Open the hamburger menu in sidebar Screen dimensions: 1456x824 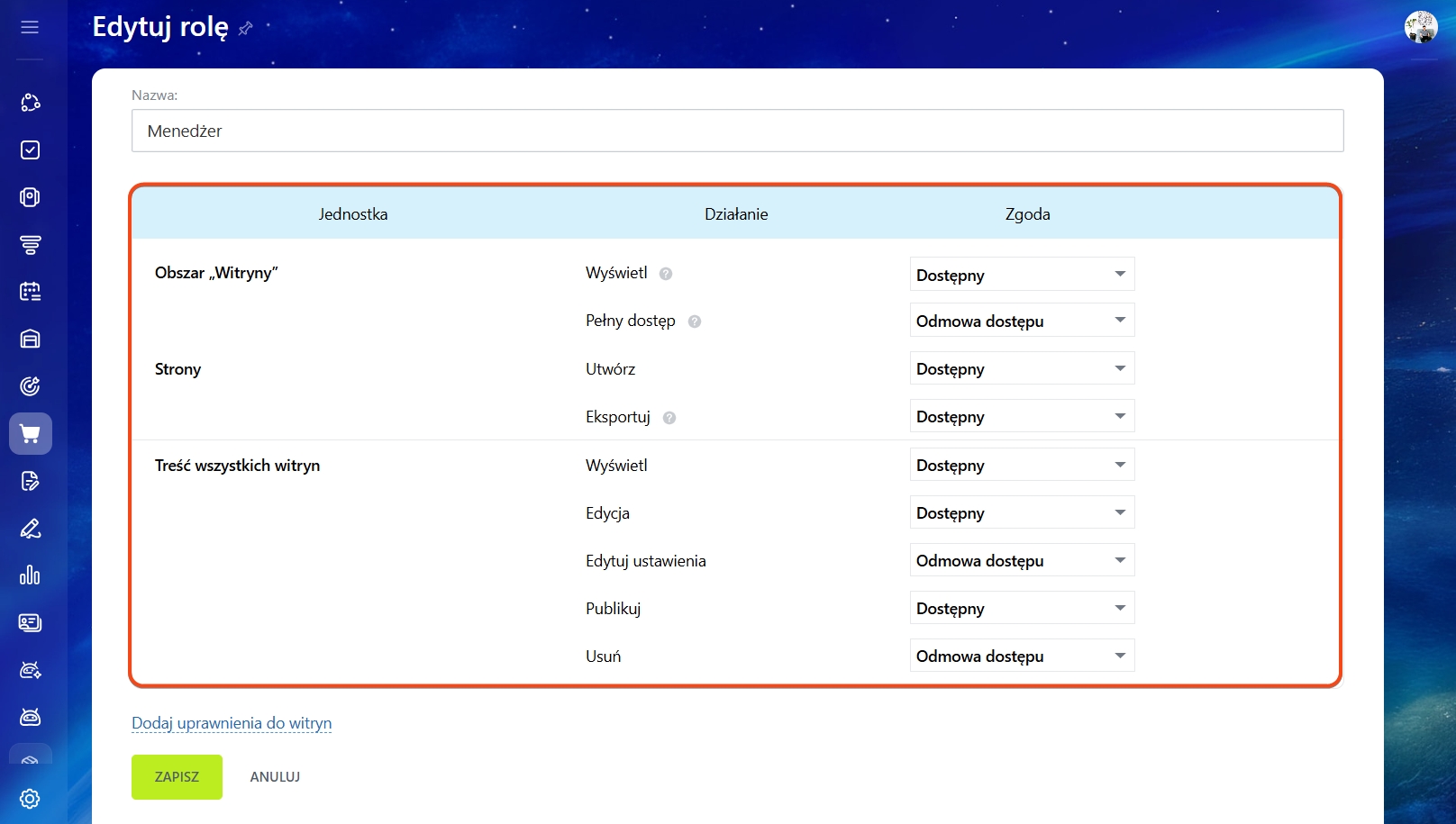click(x=30, y=27)
